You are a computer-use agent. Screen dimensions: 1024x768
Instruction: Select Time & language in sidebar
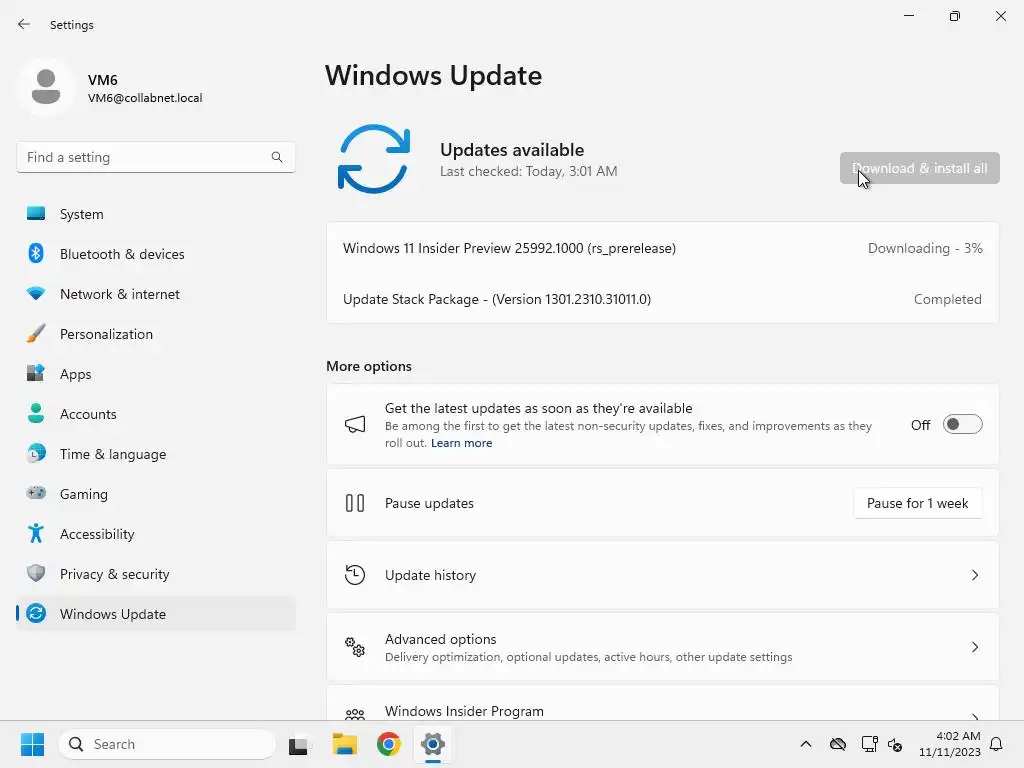(156, 453)
